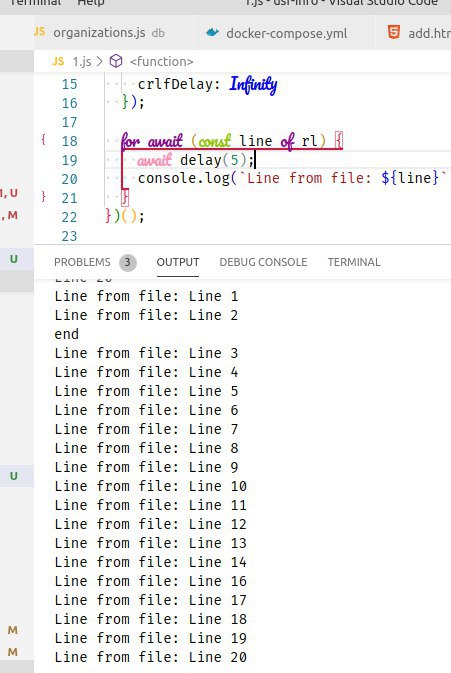Click line number 16 in the gutter

coord(70,103)
